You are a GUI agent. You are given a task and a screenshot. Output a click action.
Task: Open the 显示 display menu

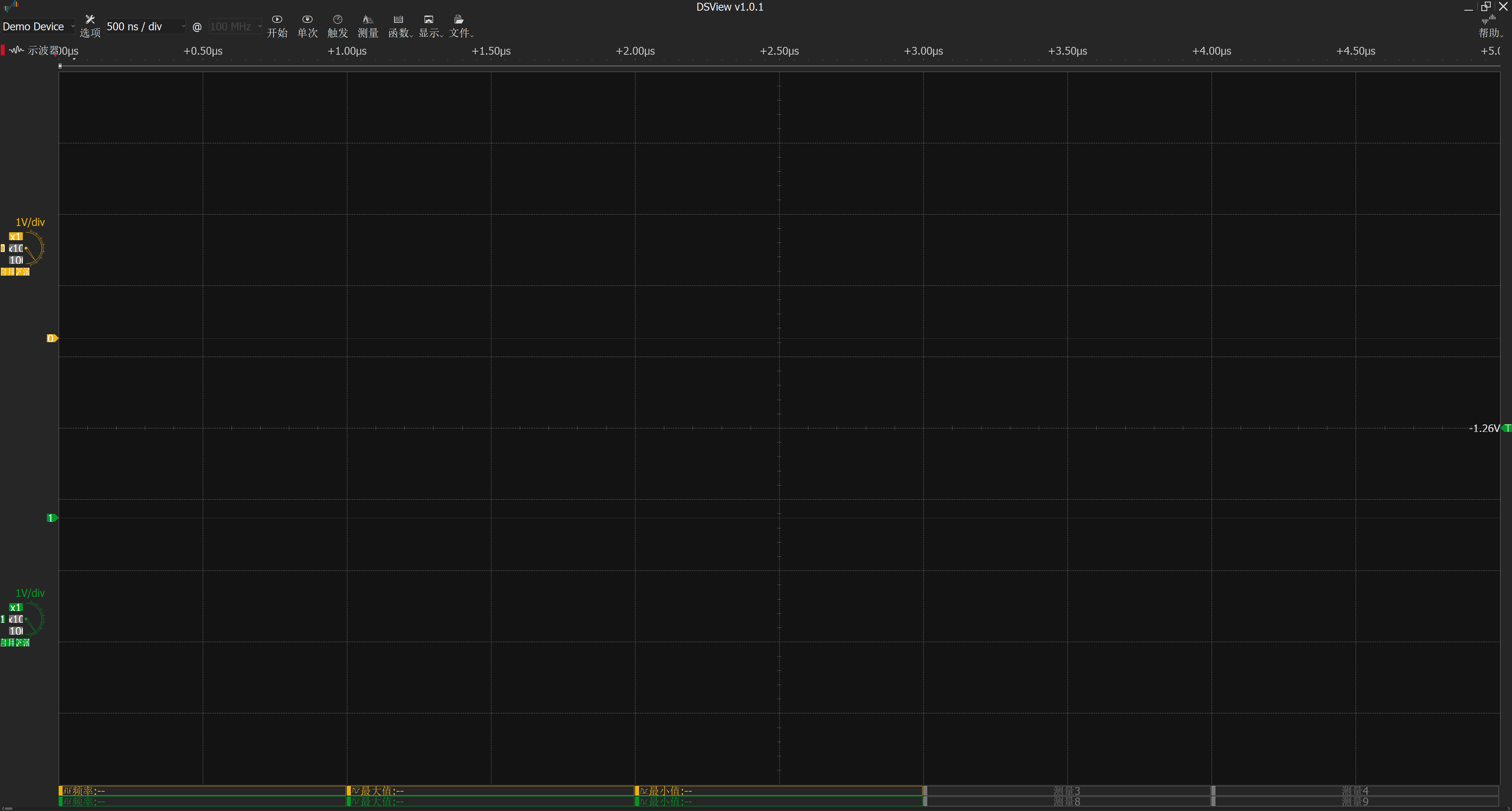pyautogui.click(x=430, y=26)
